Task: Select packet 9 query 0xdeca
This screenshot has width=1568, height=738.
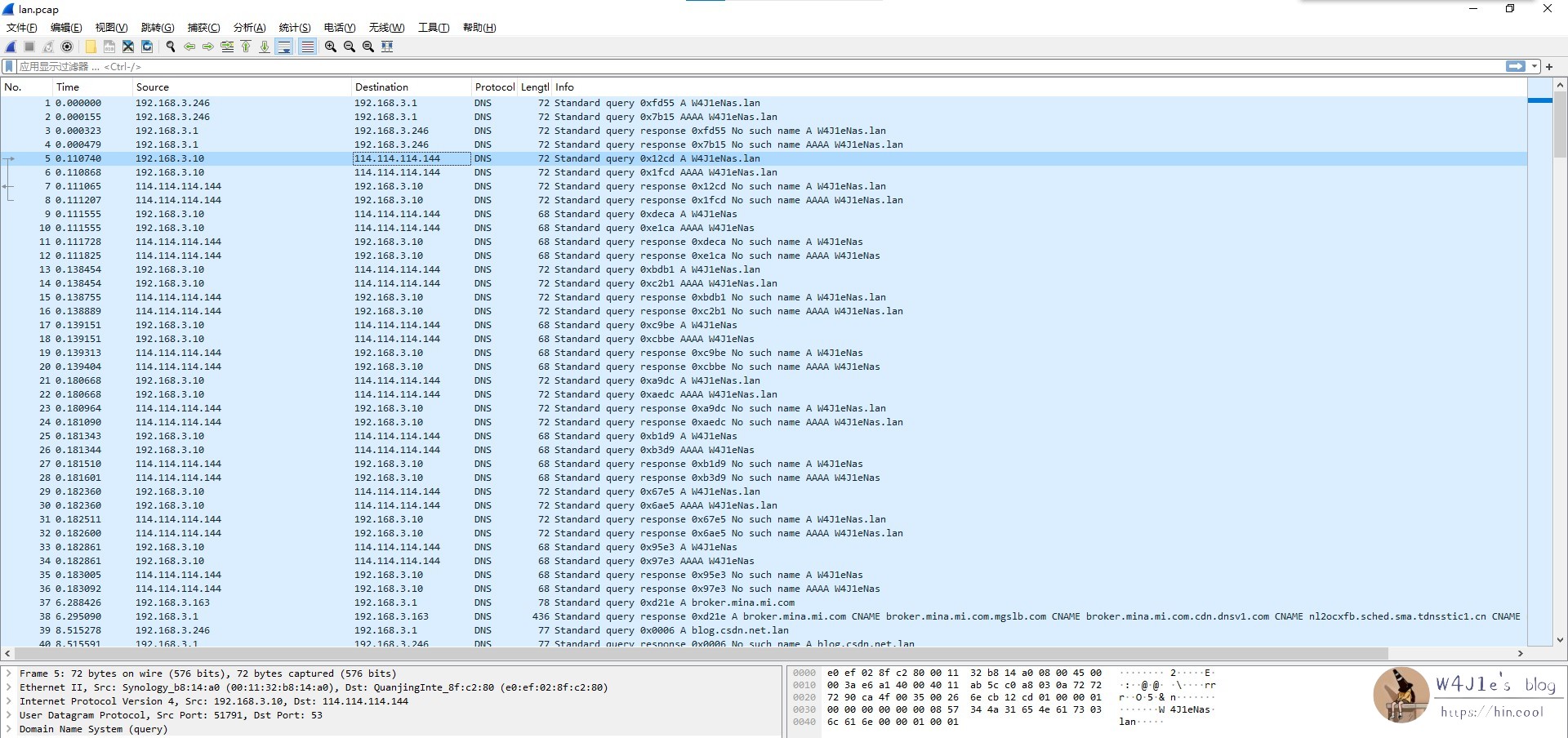Action: (764, 214)
